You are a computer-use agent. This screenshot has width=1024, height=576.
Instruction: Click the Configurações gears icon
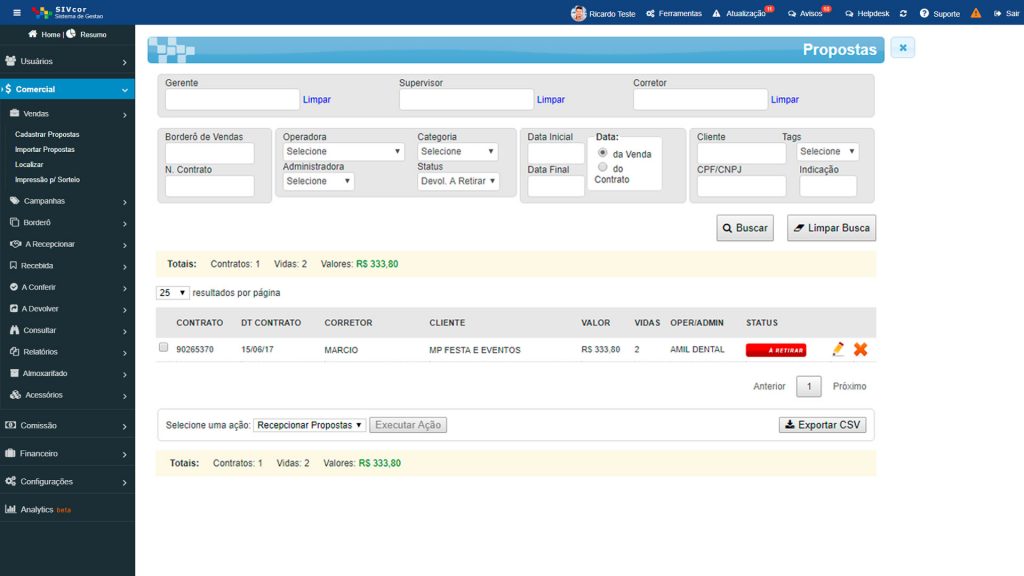point(10,481)
